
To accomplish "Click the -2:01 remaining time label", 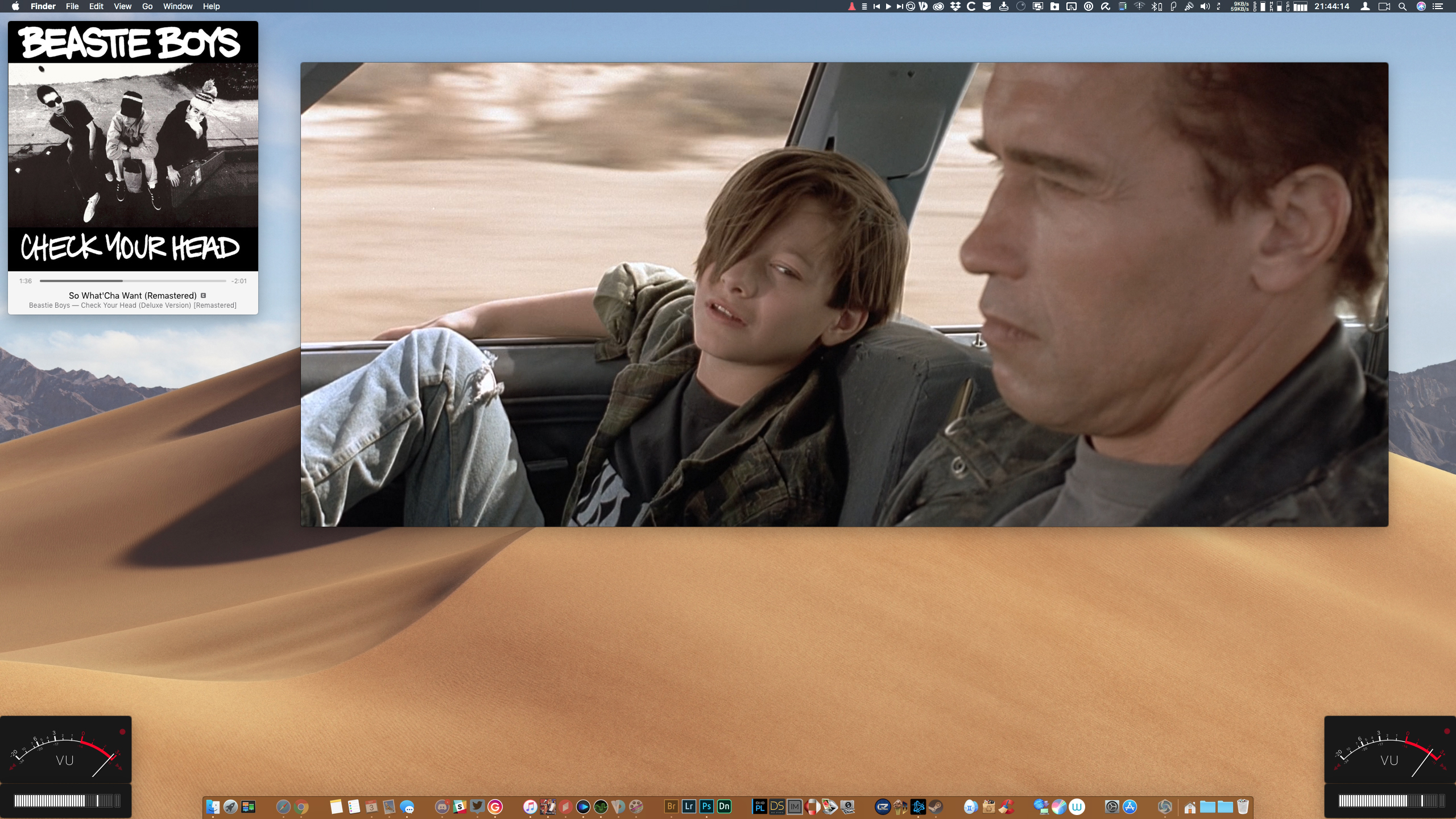I will pyautogui.click(x=239, y=281).
